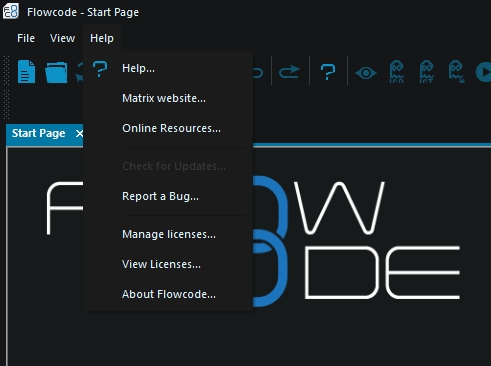Screen dimensions: 491x366
Task: Toggle the eye icon in the toolbar
Action: point(366,73)
